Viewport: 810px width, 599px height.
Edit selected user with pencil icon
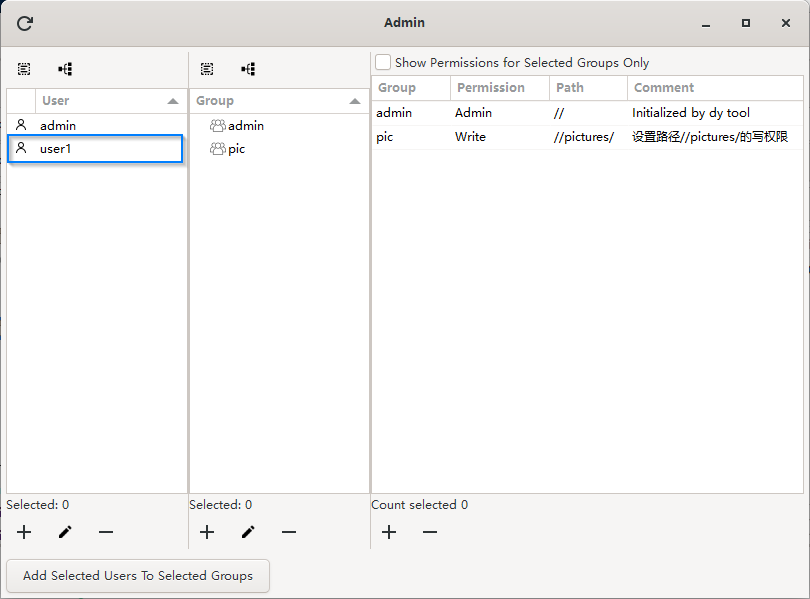[x=65, y=532]
